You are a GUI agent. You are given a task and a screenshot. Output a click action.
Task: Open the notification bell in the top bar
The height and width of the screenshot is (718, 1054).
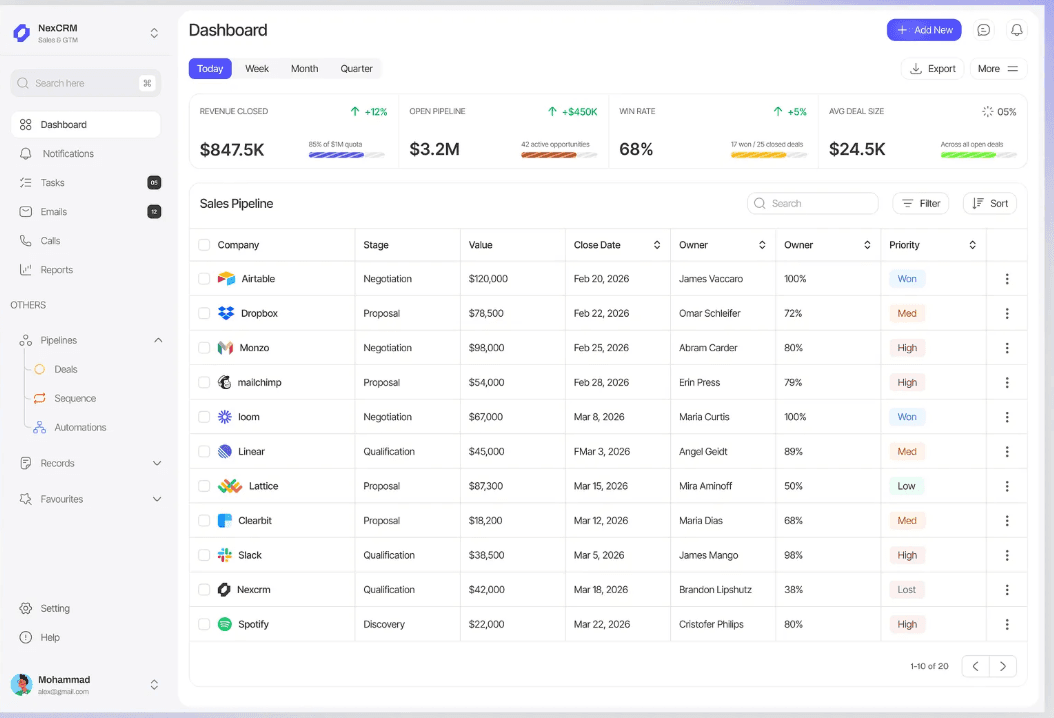1017,30
